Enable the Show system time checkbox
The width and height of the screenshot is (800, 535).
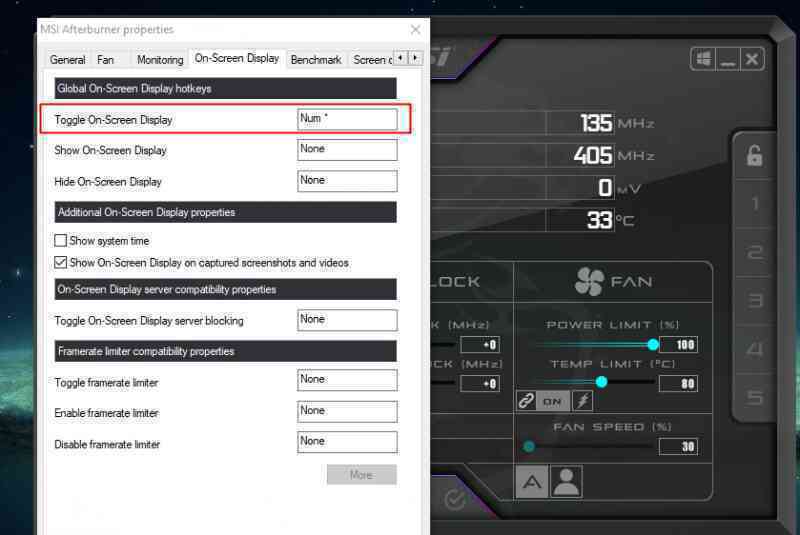pos(60,240)
